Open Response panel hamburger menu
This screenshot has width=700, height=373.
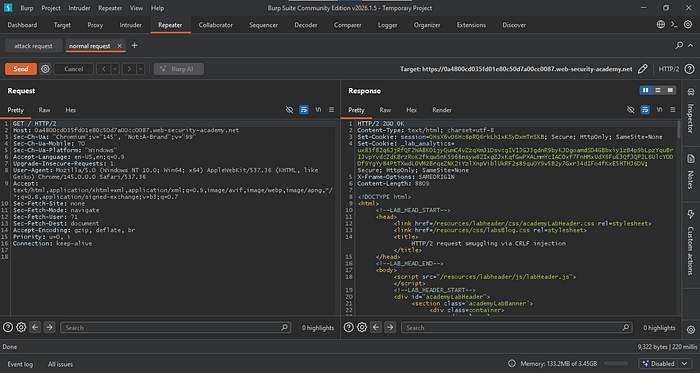[x=673, y=110]
